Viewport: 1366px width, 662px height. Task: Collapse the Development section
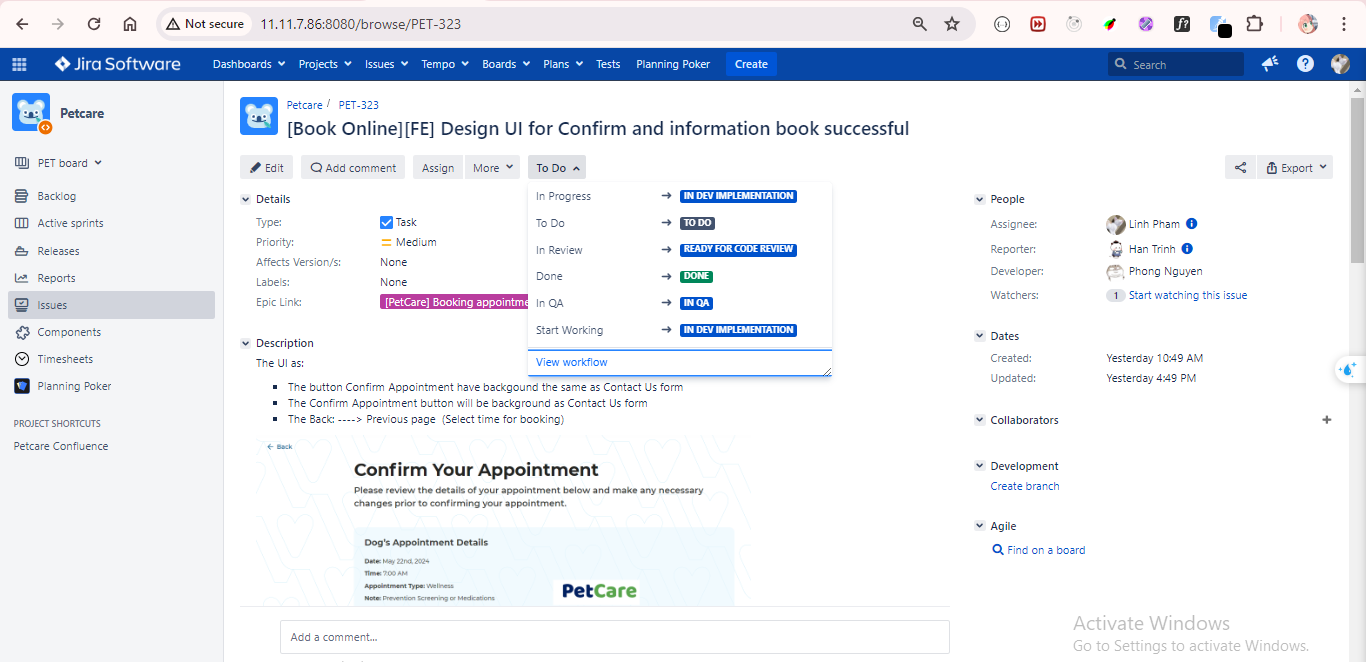(x=980, y=466)
